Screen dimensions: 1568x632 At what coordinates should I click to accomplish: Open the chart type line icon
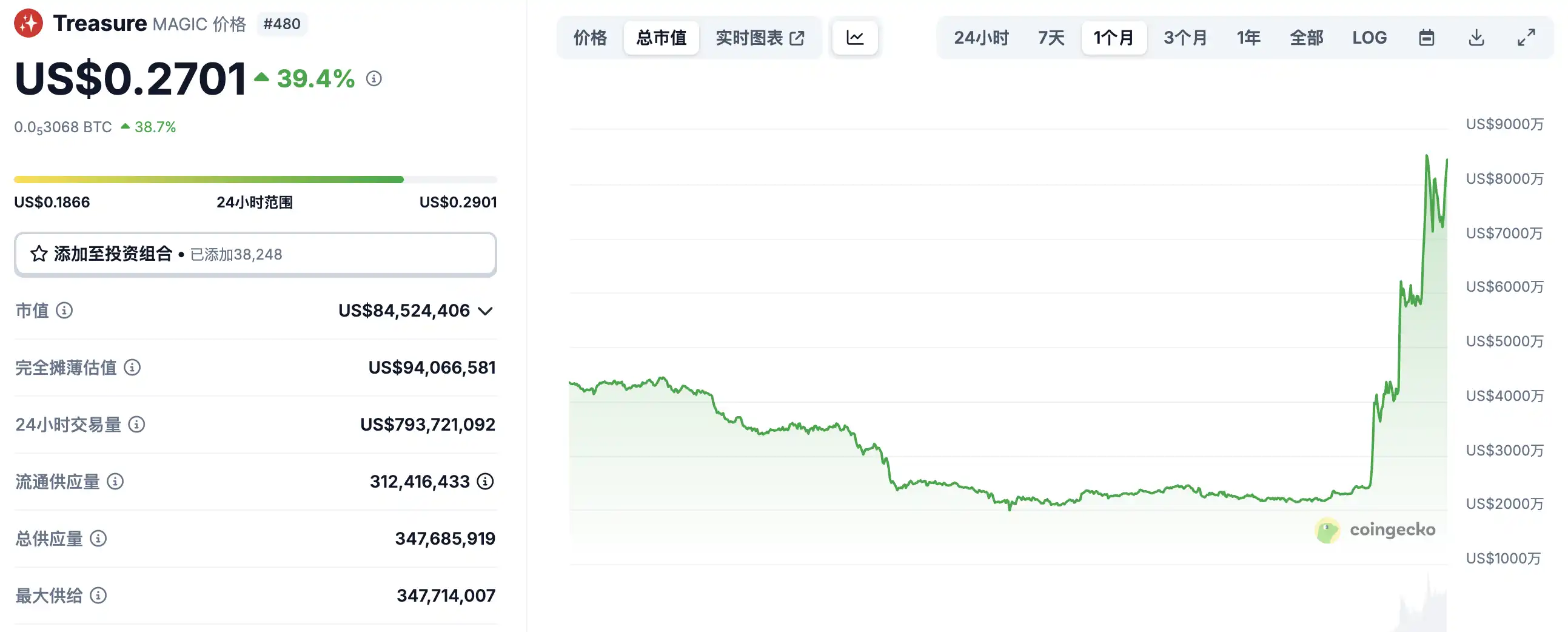tap(854, 38)
